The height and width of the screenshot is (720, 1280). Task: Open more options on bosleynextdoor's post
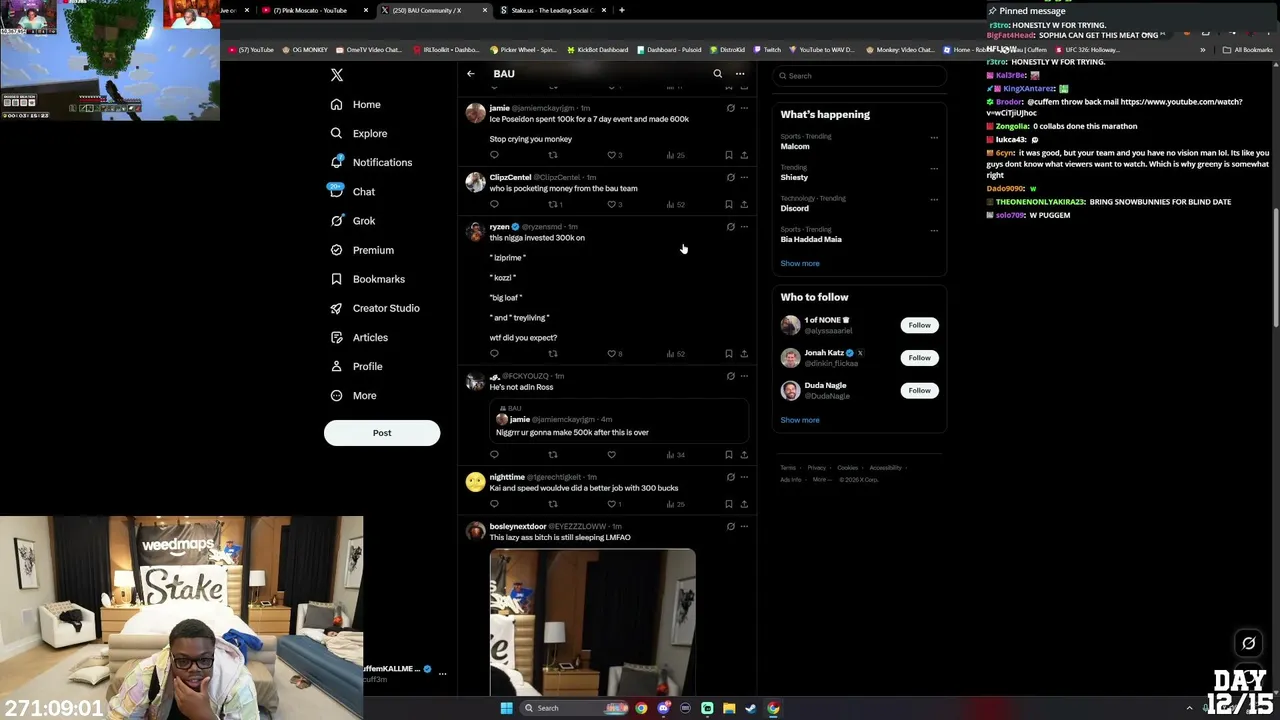click(x=744, y=526)
